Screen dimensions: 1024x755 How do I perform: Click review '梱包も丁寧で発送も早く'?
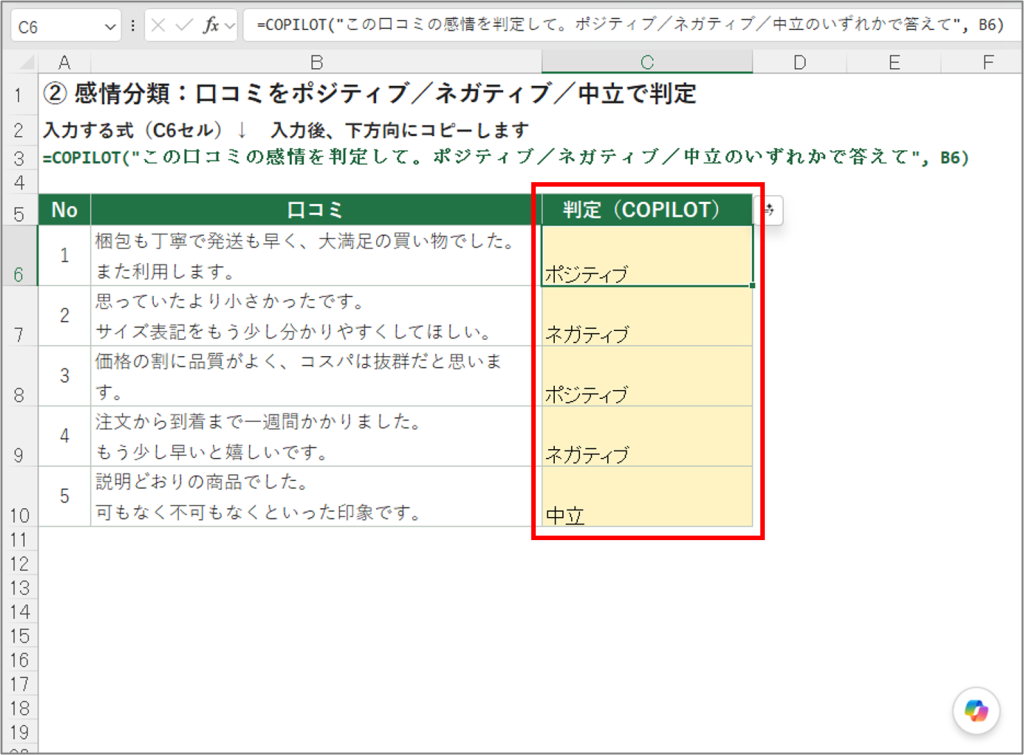click(x=316, y=256)
